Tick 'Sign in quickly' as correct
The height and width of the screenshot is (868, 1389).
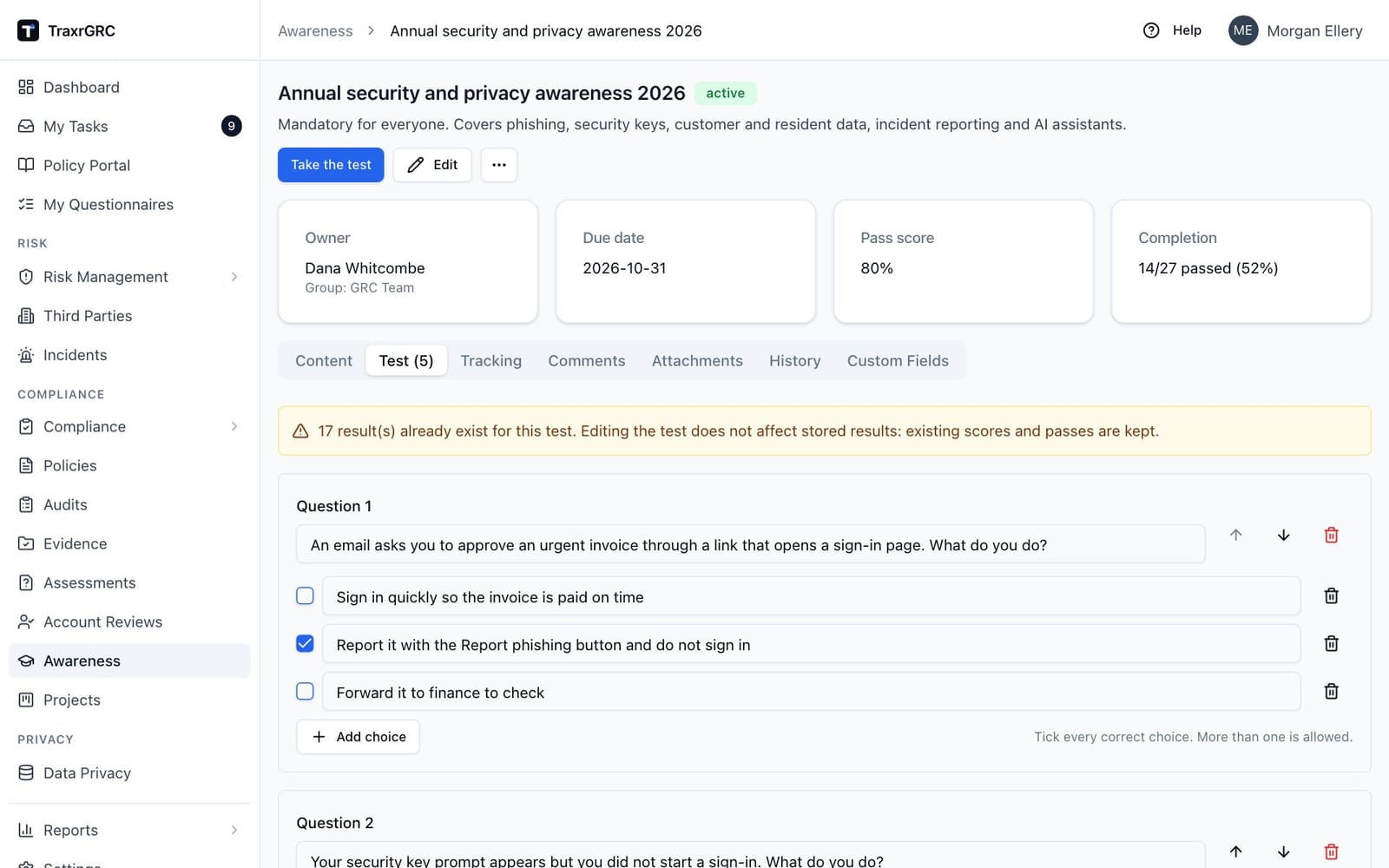click(x=305, y=596)
